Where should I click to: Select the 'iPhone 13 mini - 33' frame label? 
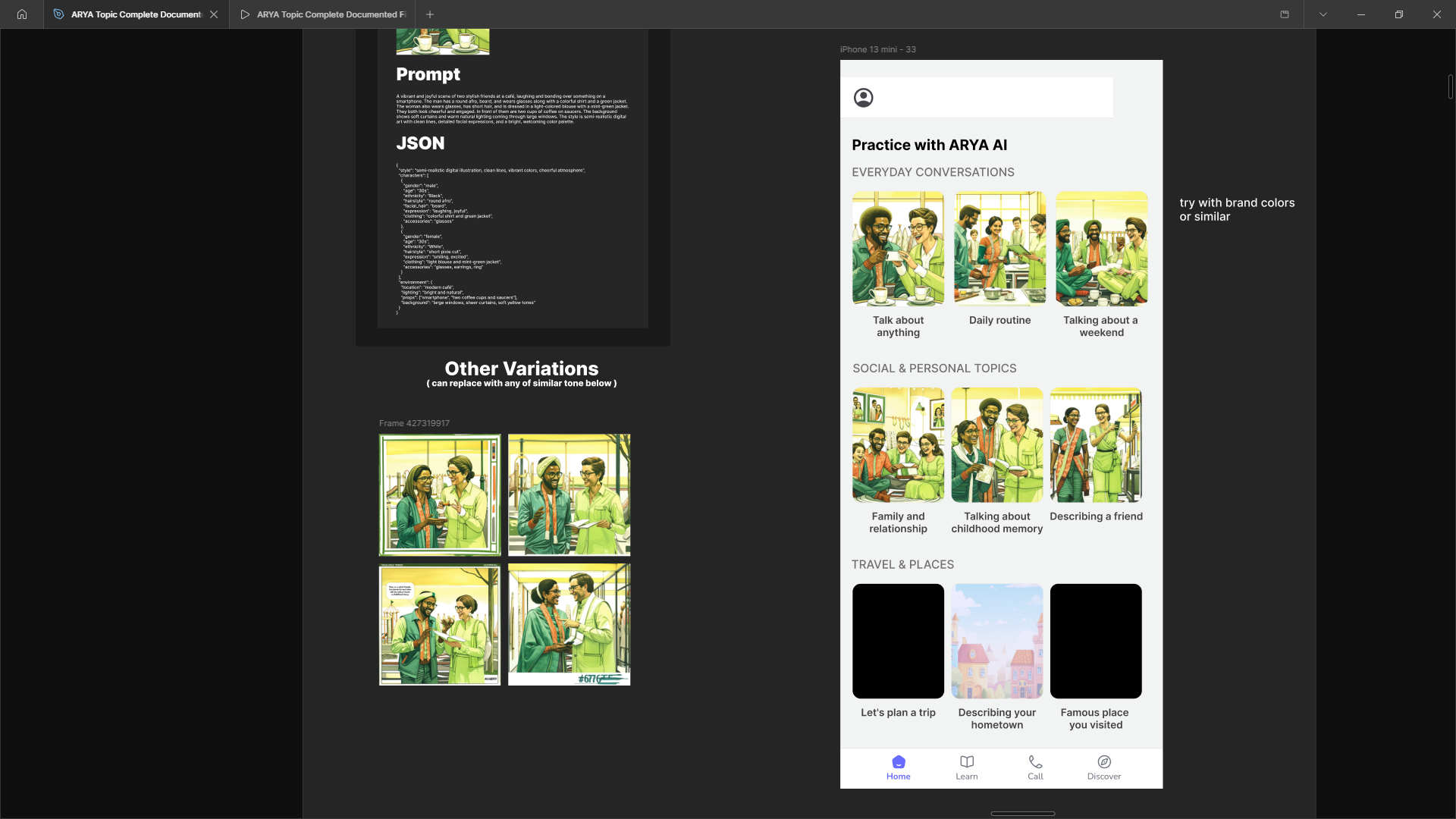[x=877, y=49]
